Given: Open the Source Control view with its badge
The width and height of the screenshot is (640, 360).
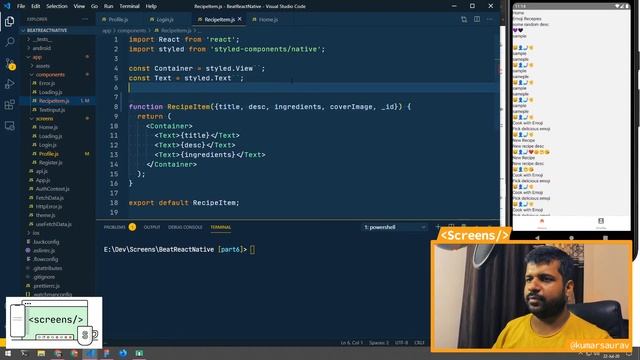Looking at the screenshot, I should pos(9,63).
